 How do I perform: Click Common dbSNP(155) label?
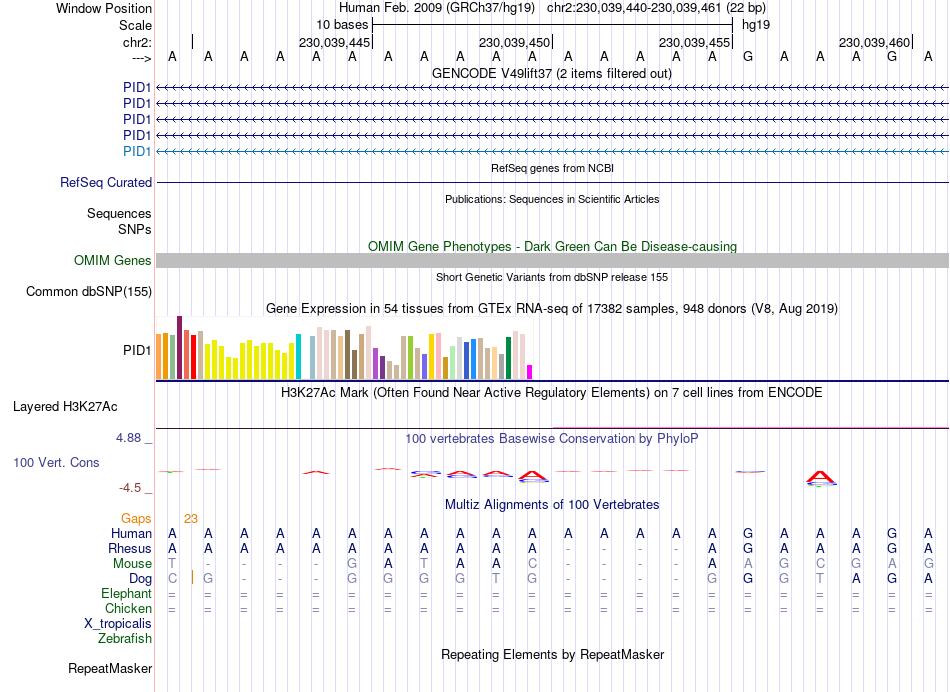[x=89, y=291]
